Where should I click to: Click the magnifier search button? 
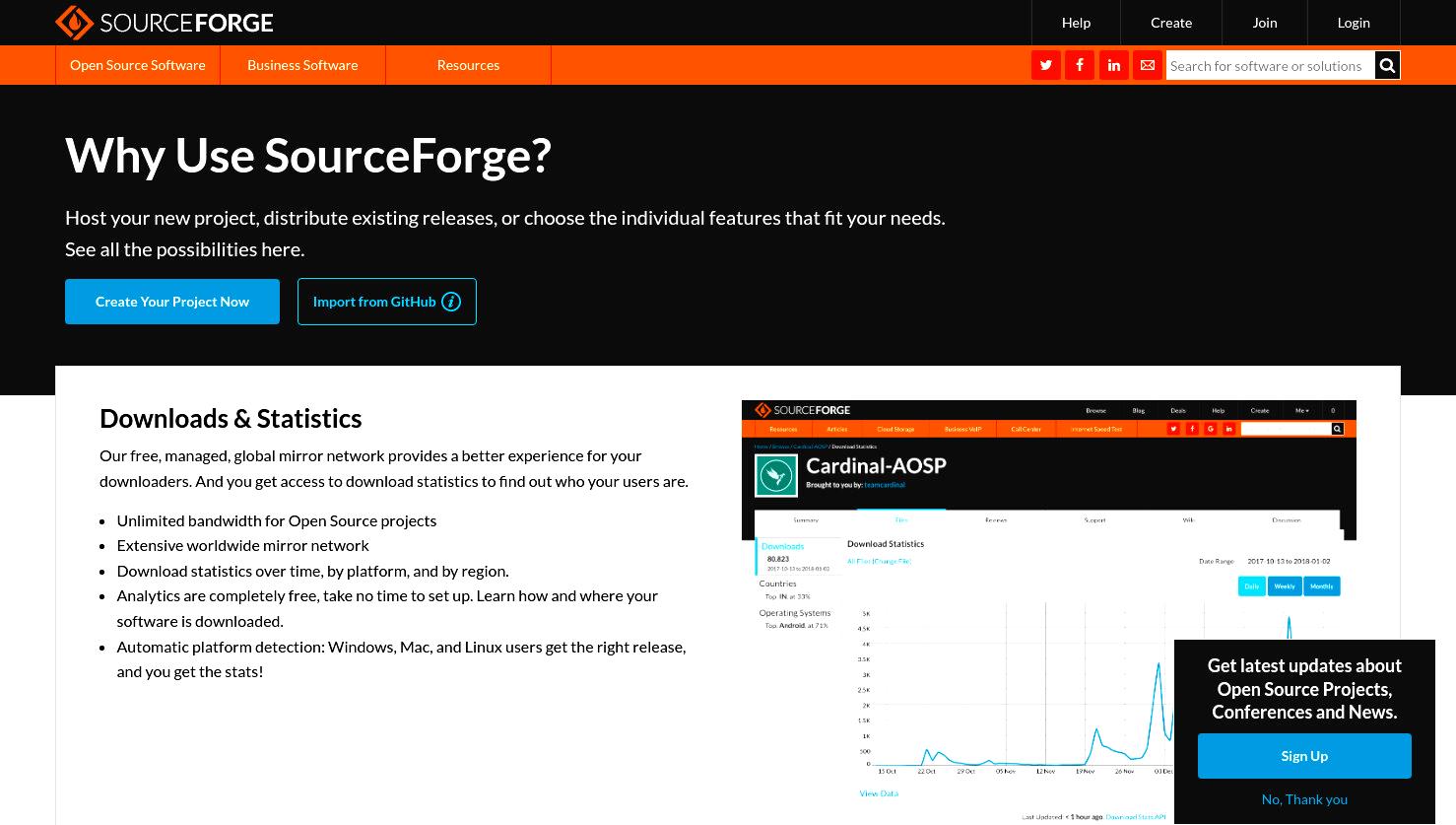(1387, 65)
